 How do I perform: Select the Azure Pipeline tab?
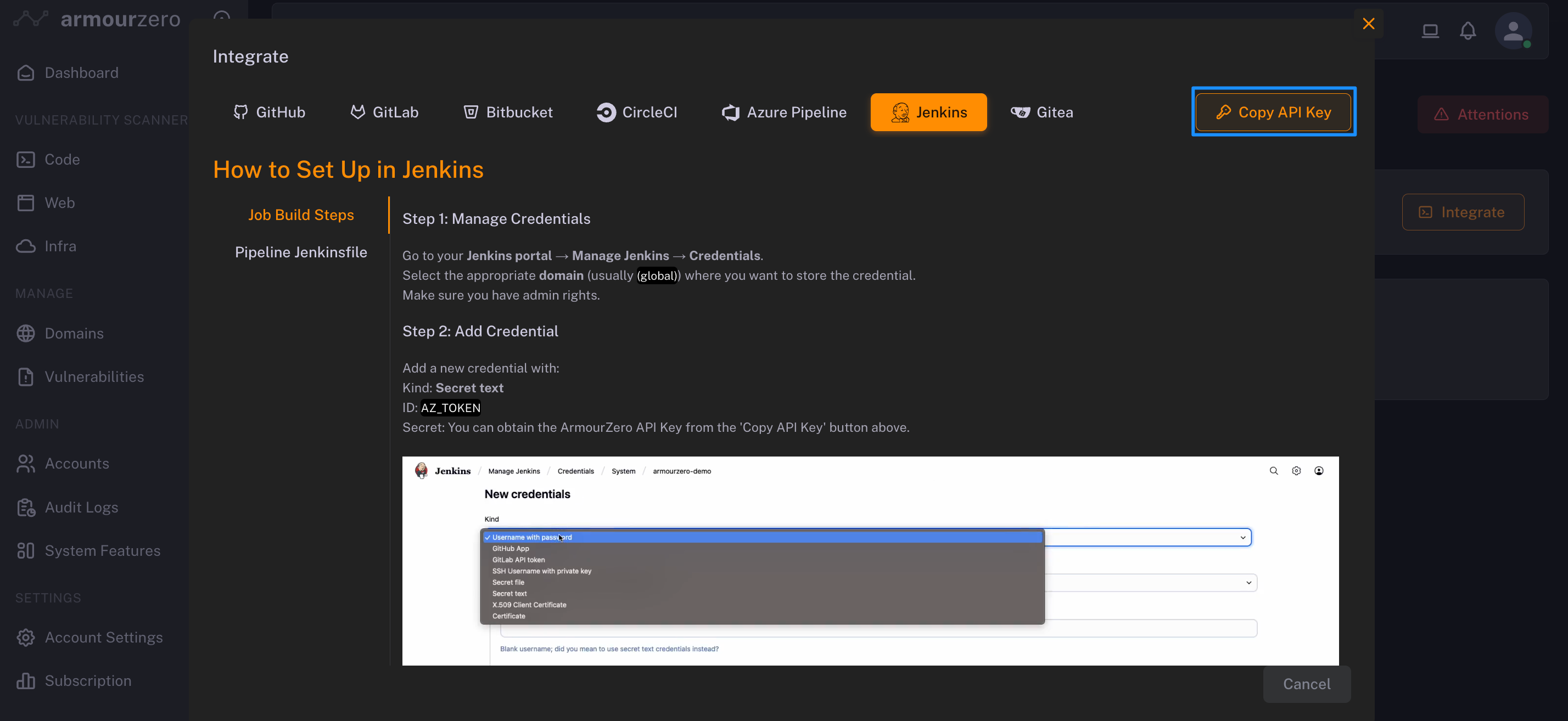[x=783, y=112]
